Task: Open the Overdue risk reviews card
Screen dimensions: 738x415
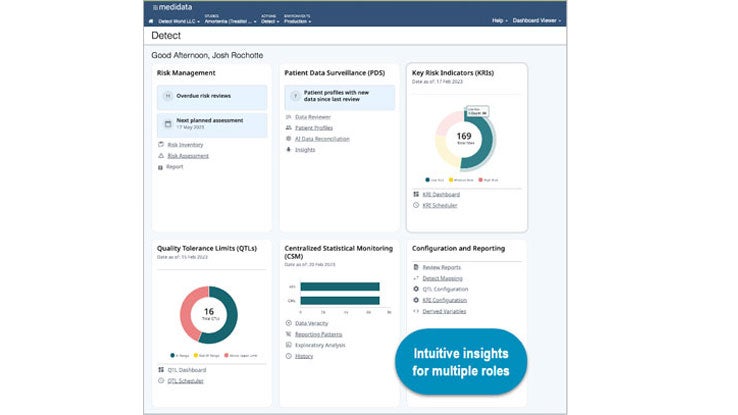Action: tap(212, 97)
